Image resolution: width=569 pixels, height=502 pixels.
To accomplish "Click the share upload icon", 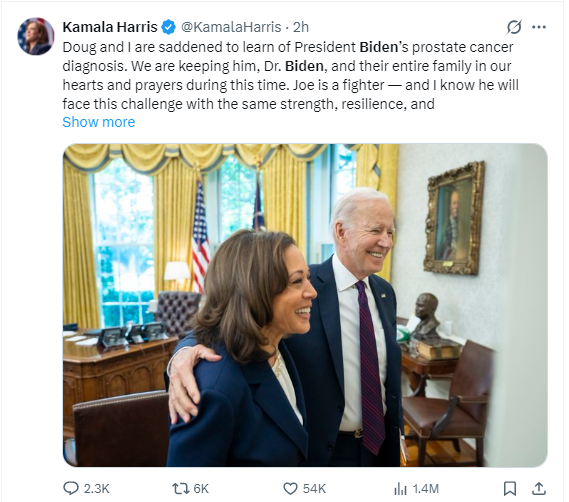I will [x=539, y=489].
